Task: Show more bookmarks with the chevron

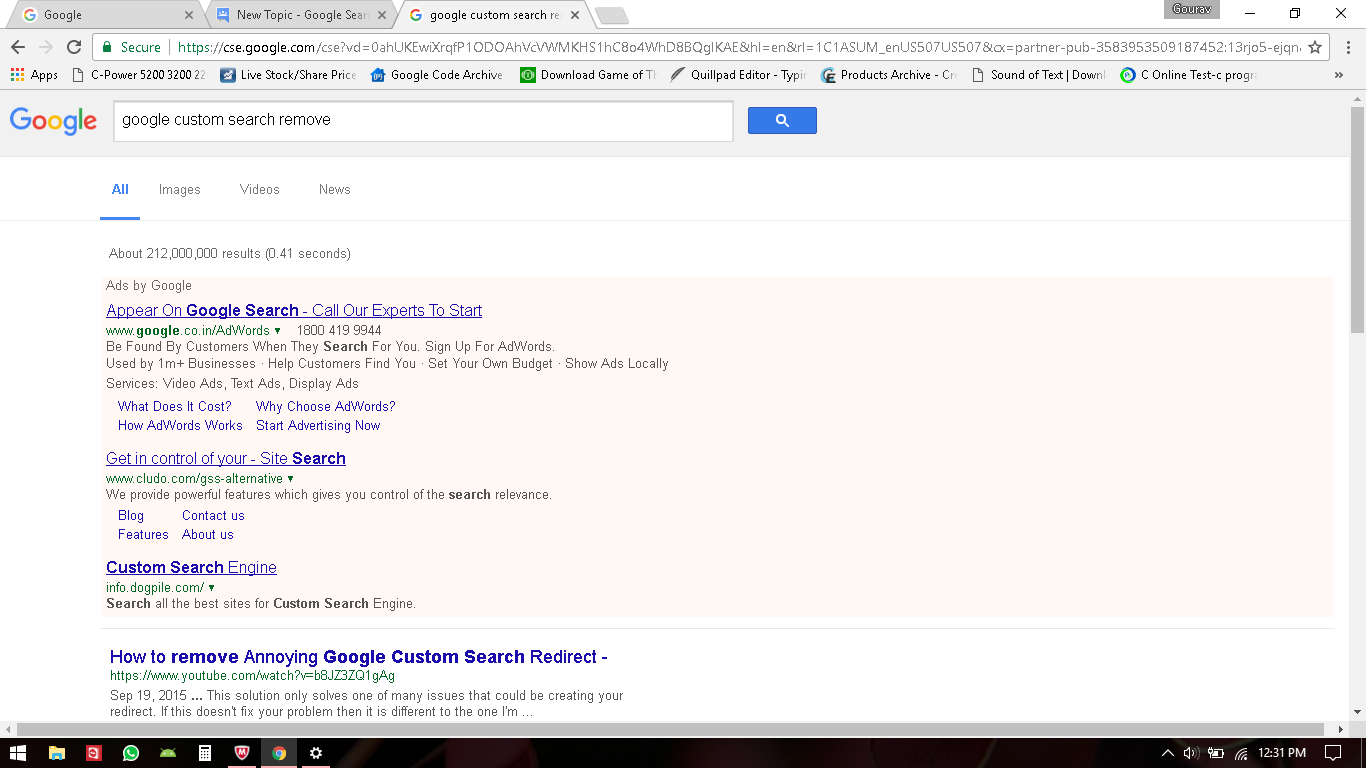Action: pyautogui.click(x=1339, y=75)
